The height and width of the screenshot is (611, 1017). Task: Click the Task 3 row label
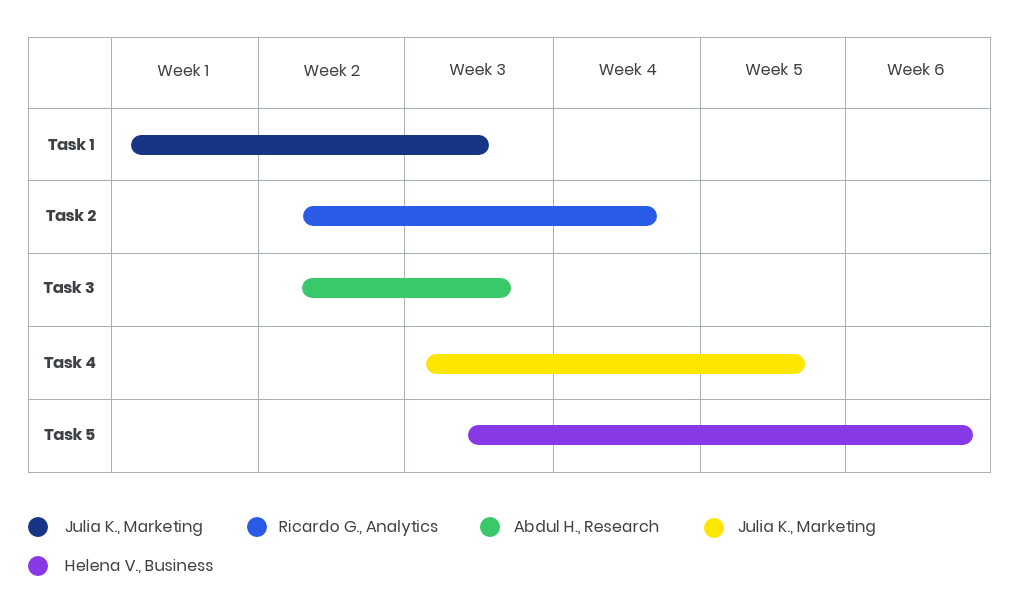(x=69, y=288)
